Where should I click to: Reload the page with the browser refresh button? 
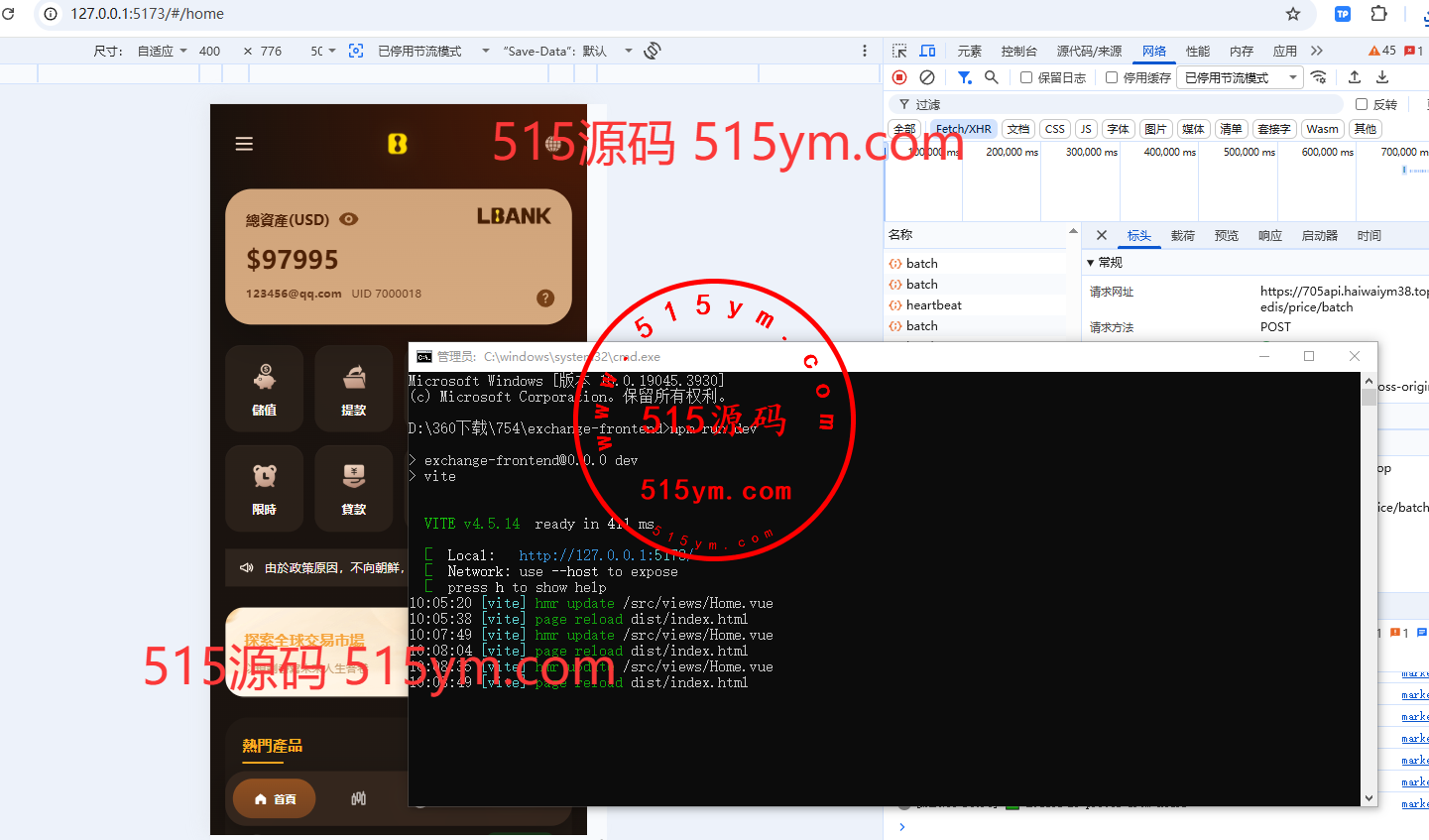9,14
